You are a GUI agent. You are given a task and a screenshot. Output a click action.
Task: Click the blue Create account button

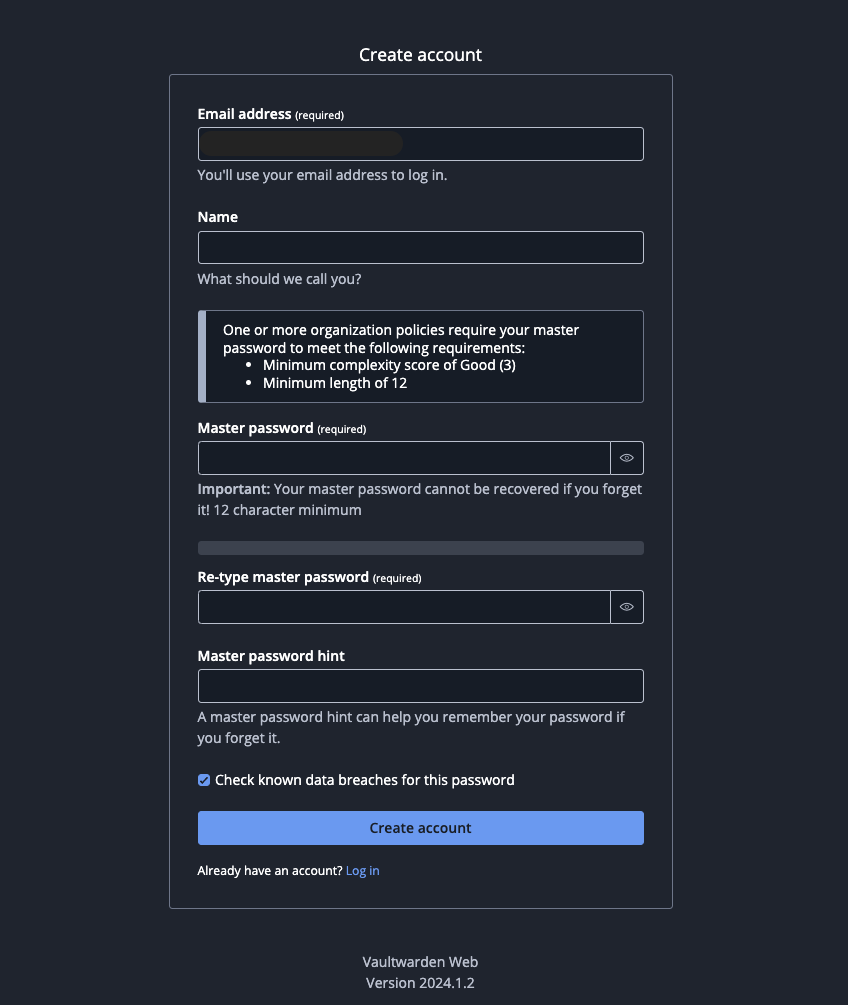coord(420,828)
